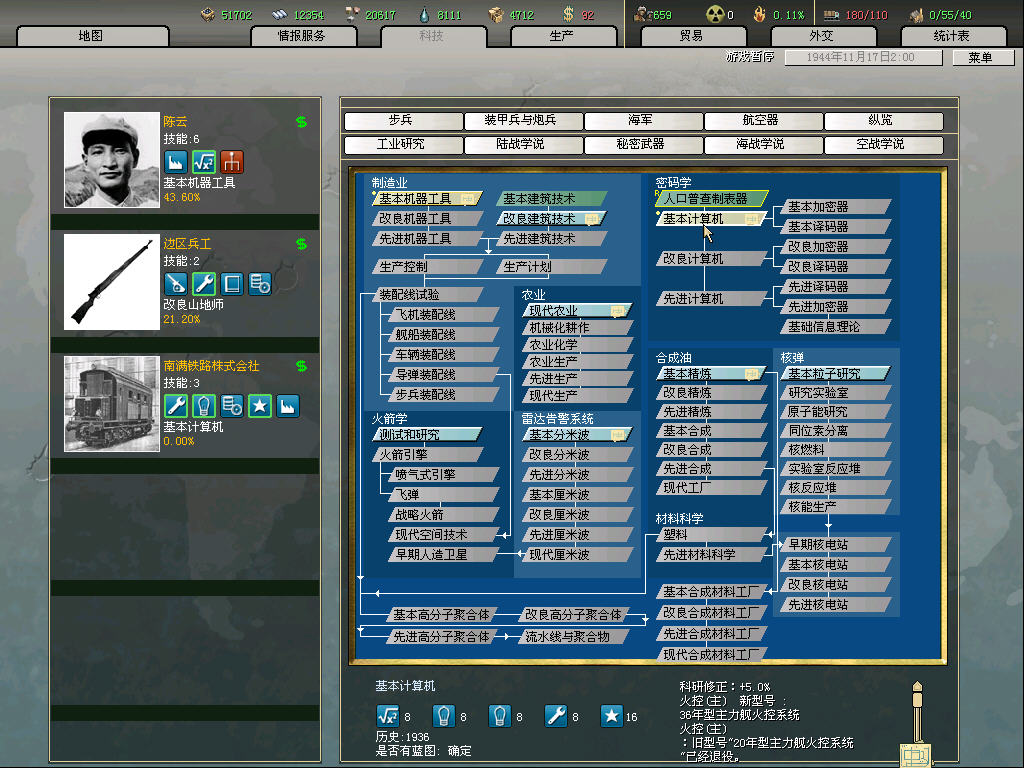Click the speech bubble icon on 基本精炼

(x=750, y=374)
